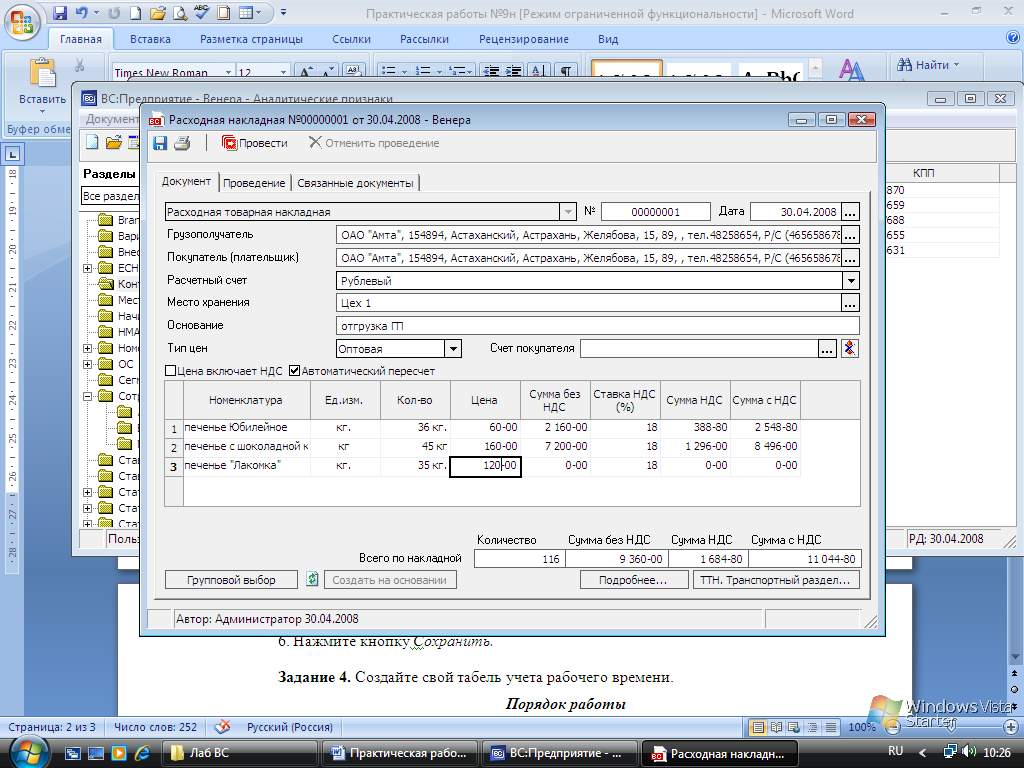Save the Word document from quick access toolbar
This screenshot has height=768, width=1024.
pyautogui.click(x=60, y=13)
